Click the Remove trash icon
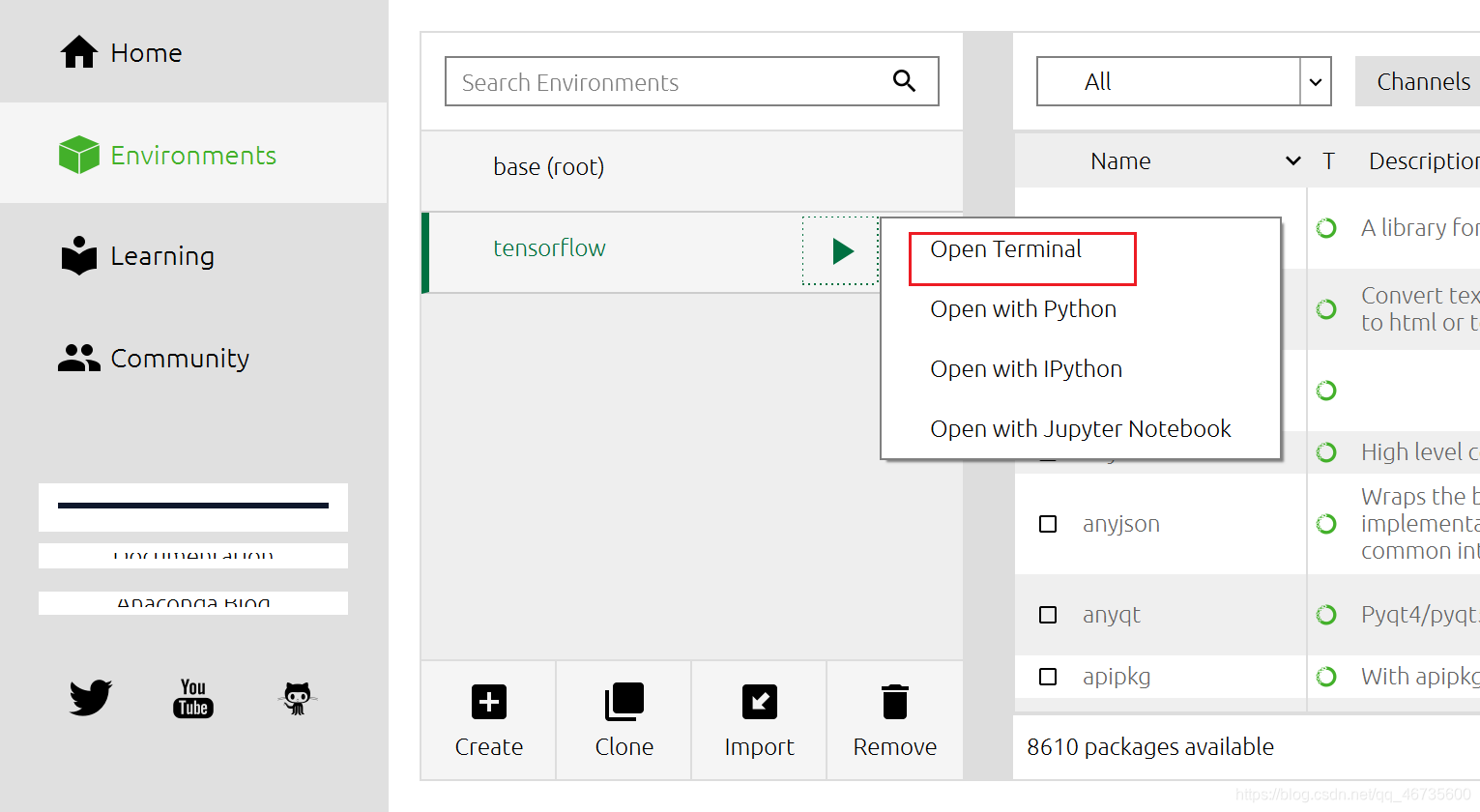 (895, 702)
